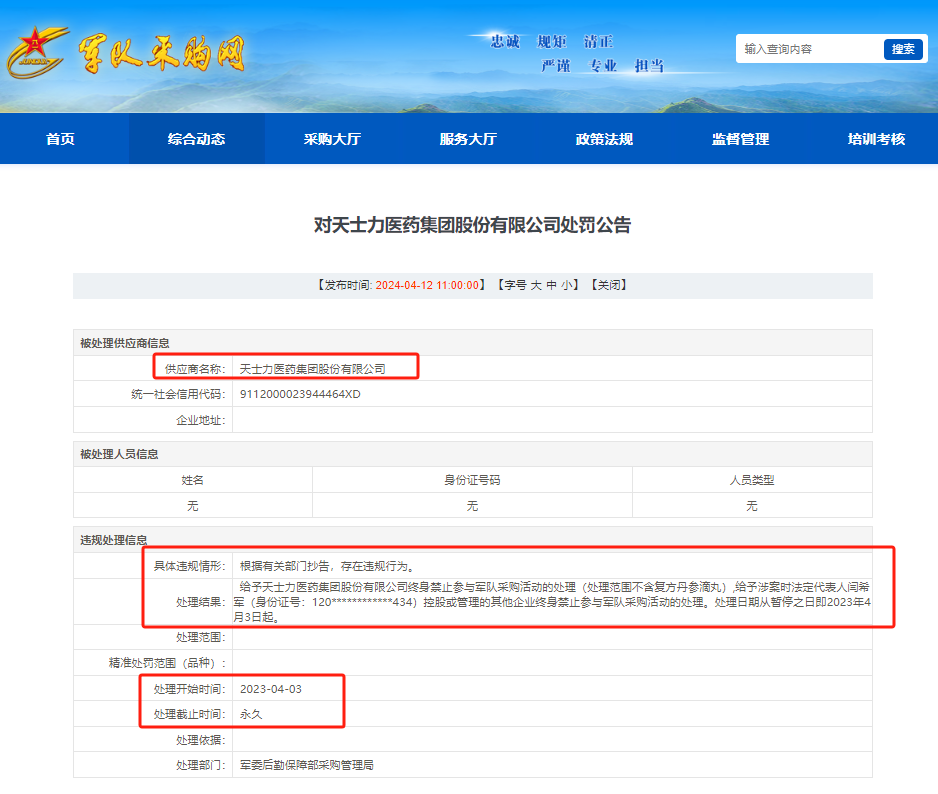Click the 具体违规情形 label
The height and width of the screenshot is (794, 938).
(190, 566)
